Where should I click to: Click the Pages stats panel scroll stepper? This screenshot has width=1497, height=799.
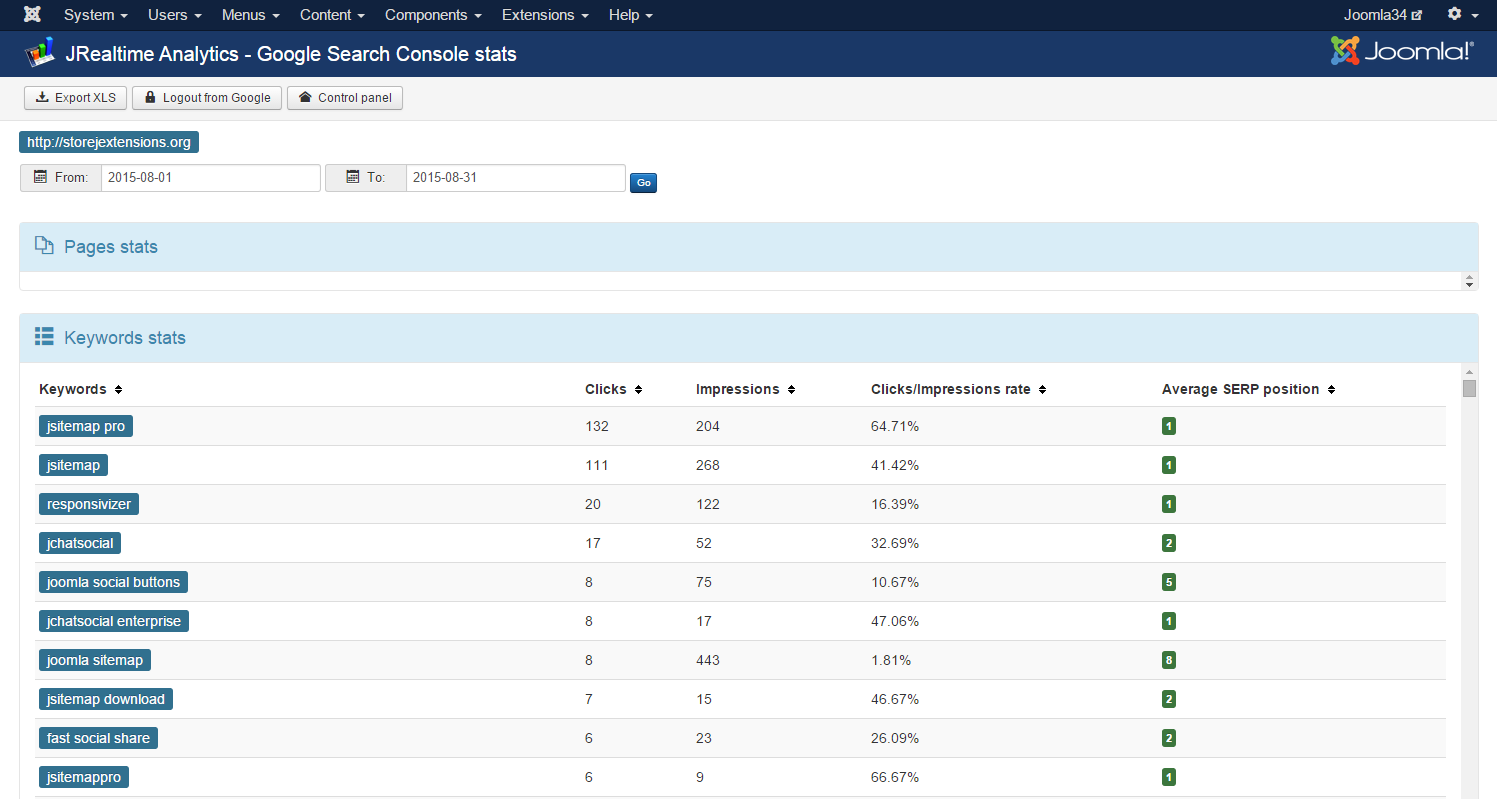point(1469,281)
